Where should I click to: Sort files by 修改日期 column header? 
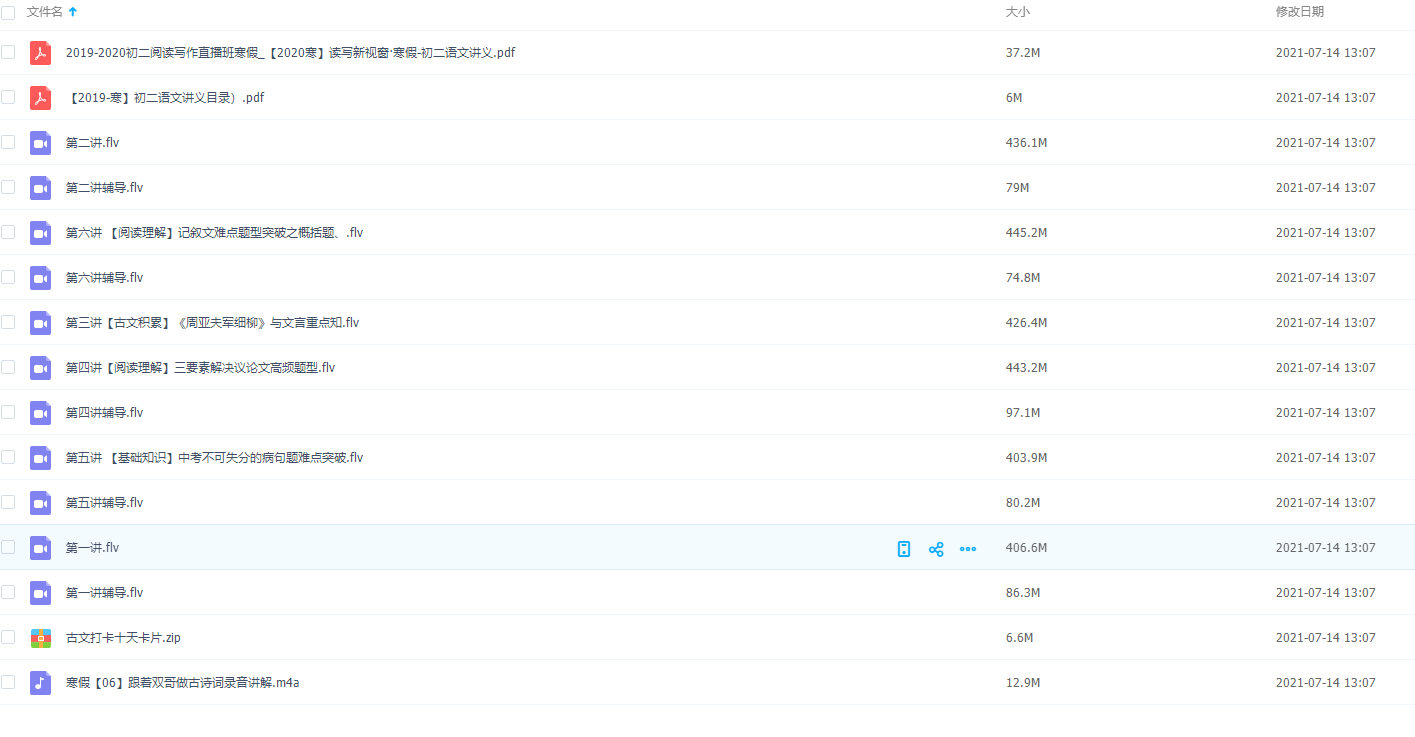pos(1299,12)
